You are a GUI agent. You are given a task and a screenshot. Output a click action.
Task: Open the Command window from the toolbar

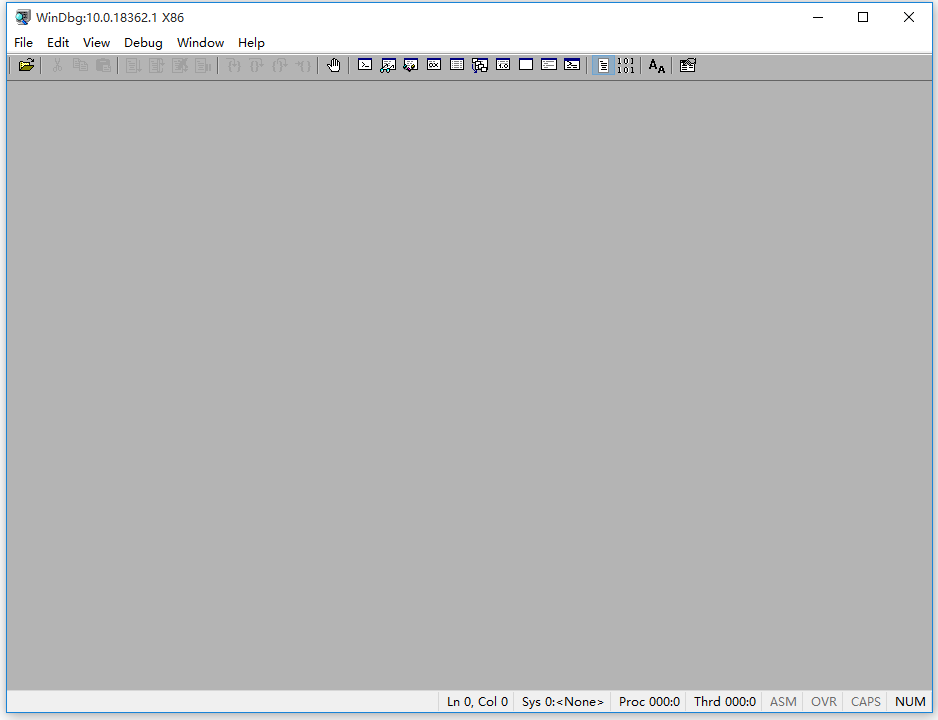click(x=365, y=65)
